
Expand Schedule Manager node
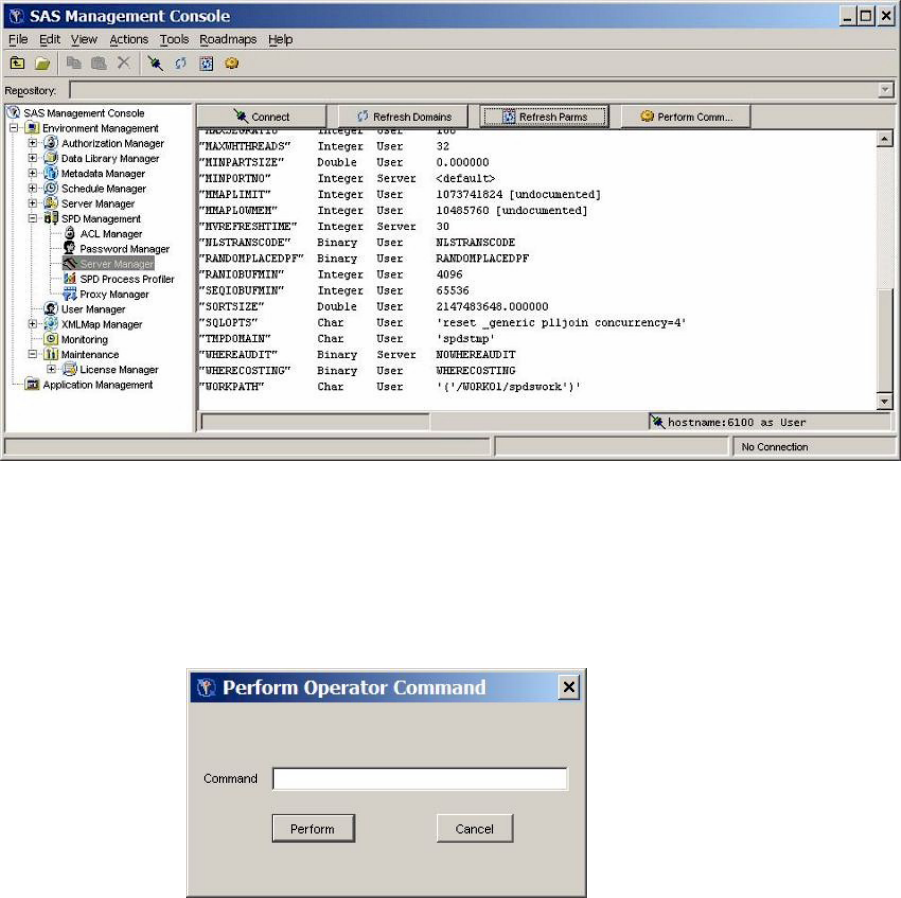point(33,188)
